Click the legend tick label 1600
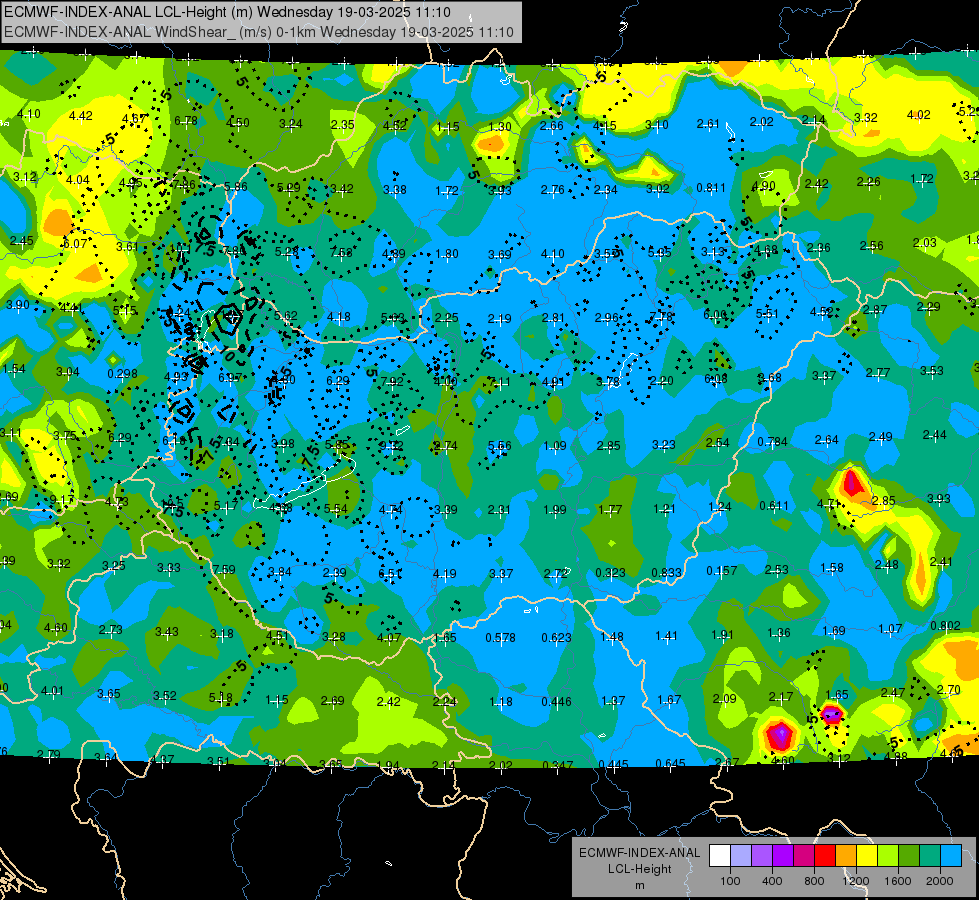Image resolution: width=979 pixels, height=900 pixels. (898, 881)
